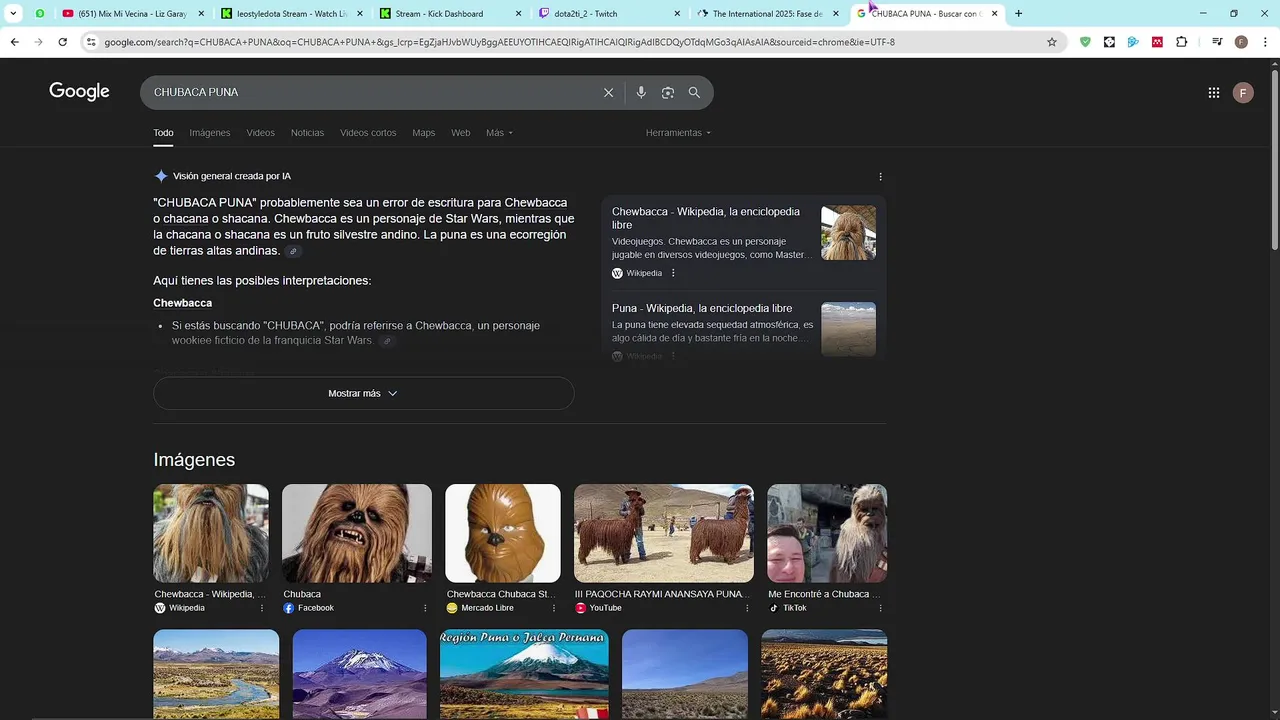This screenshot has width=1280, height=720.
Task: Switch to 'The International 2025' tab
Action: 765,14
